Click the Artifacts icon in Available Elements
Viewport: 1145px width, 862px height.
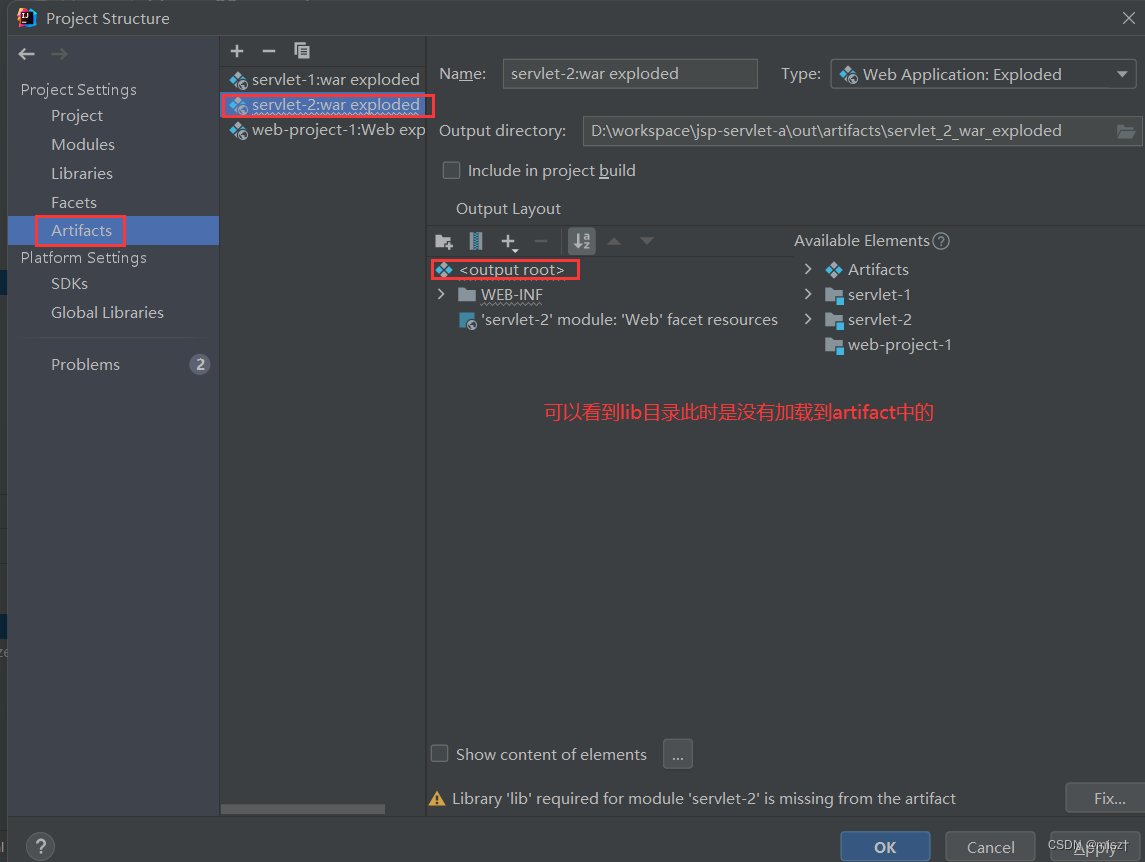(834, 270)
